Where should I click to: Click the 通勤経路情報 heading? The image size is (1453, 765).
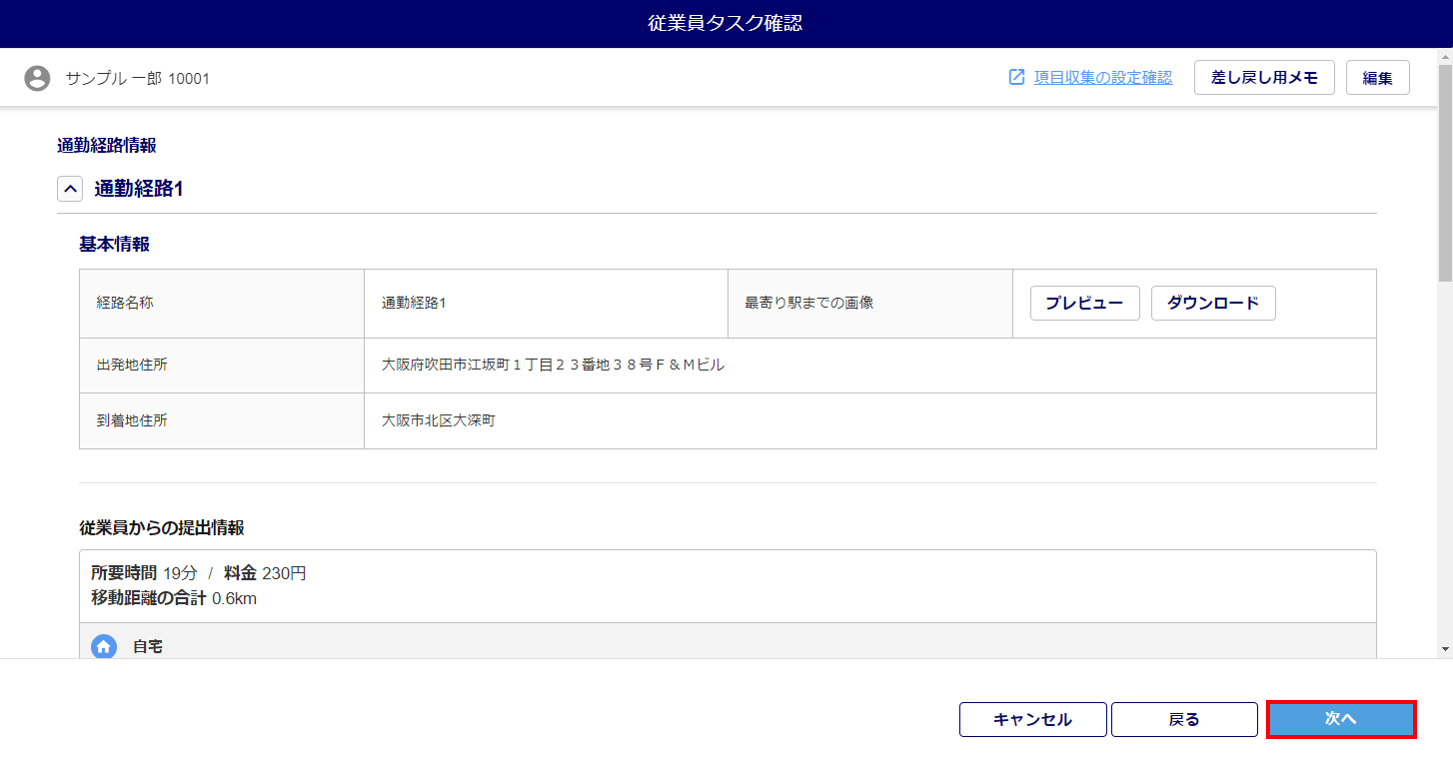107,145
